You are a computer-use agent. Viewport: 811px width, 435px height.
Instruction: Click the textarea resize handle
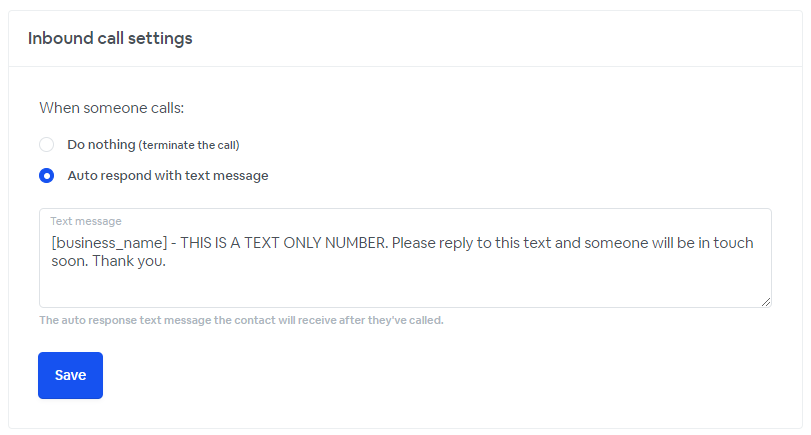[x=766, y=302]
